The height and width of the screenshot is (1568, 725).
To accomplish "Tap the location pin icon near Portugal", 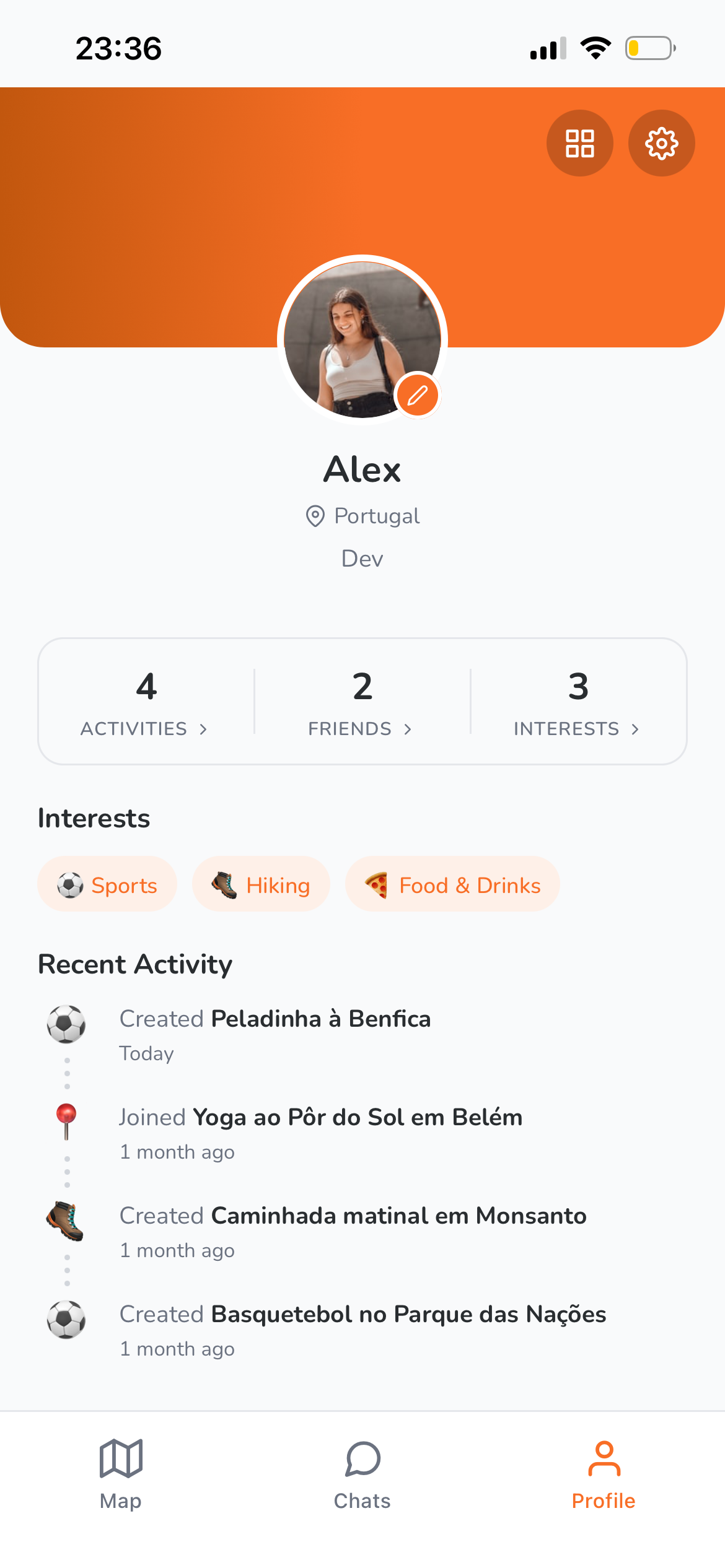I will (x=315, y=516).
